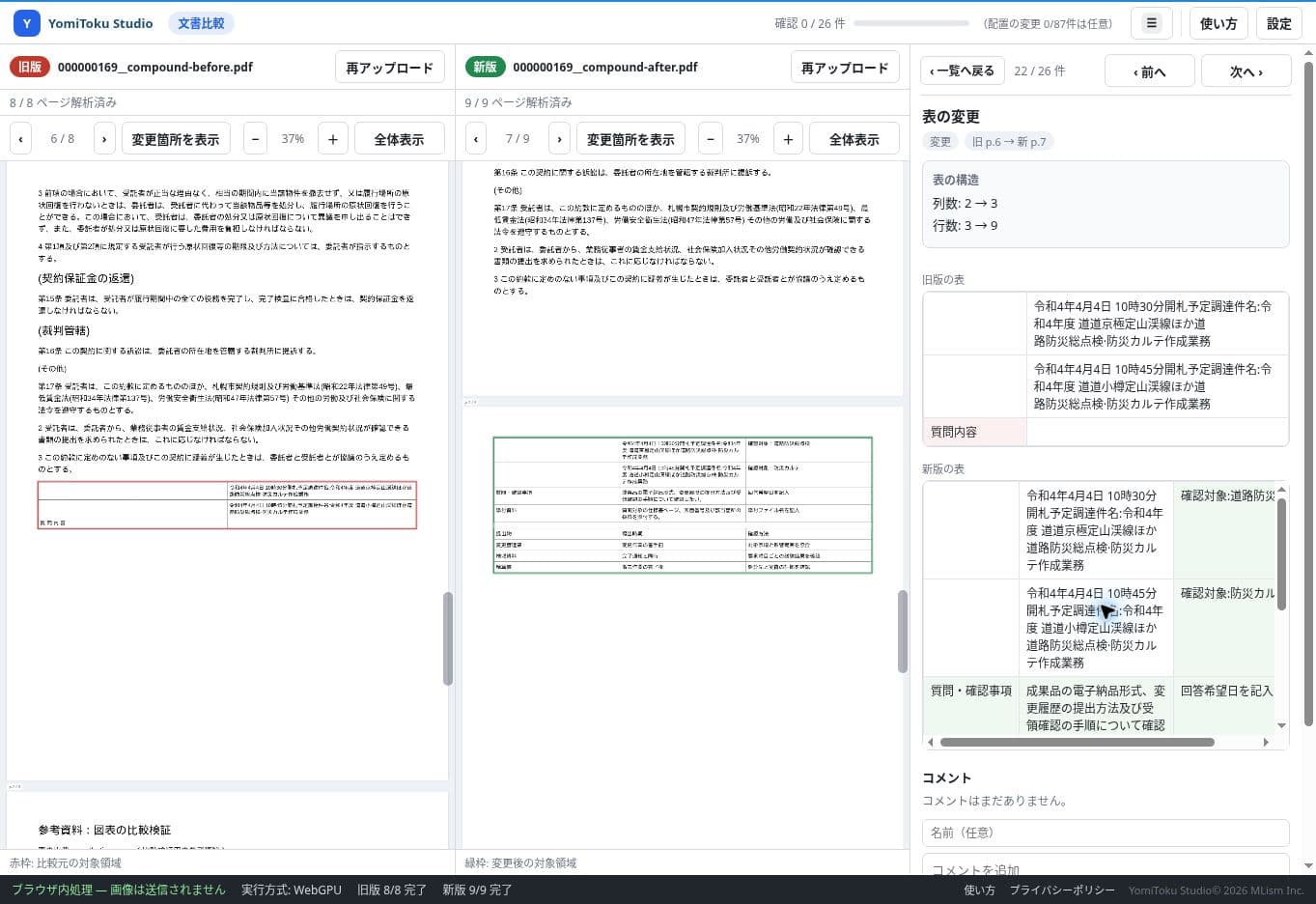The width and height of the screenshot is (1316, 904).
Task: Click 行数: 3 → 9 text
Action: (965, 225)
